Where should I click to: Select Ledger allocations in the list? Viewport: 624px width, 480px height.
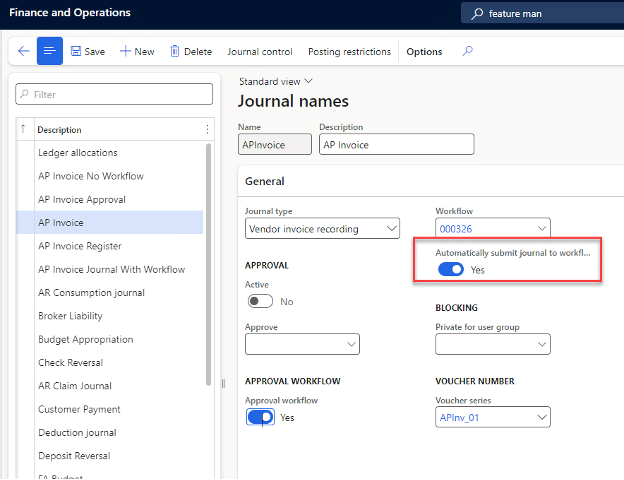[x=109, y=153]
